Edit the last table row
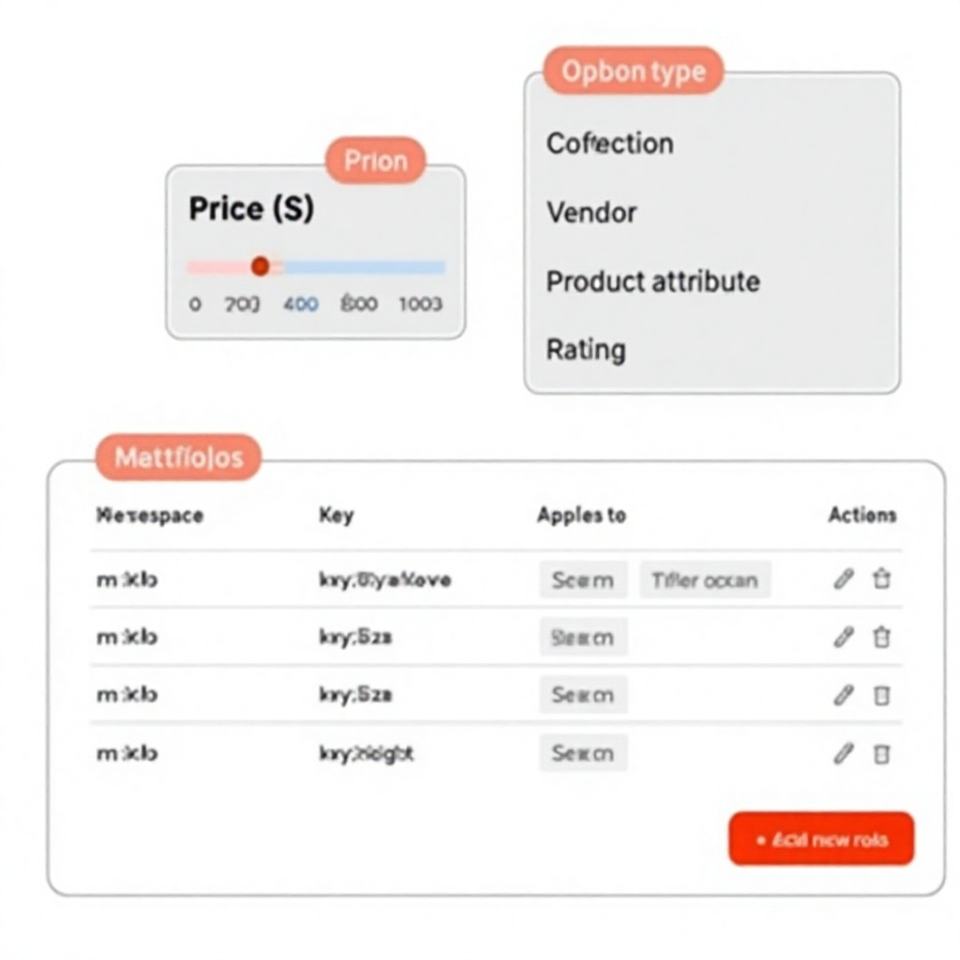The image size is (960, 960). 843,754
